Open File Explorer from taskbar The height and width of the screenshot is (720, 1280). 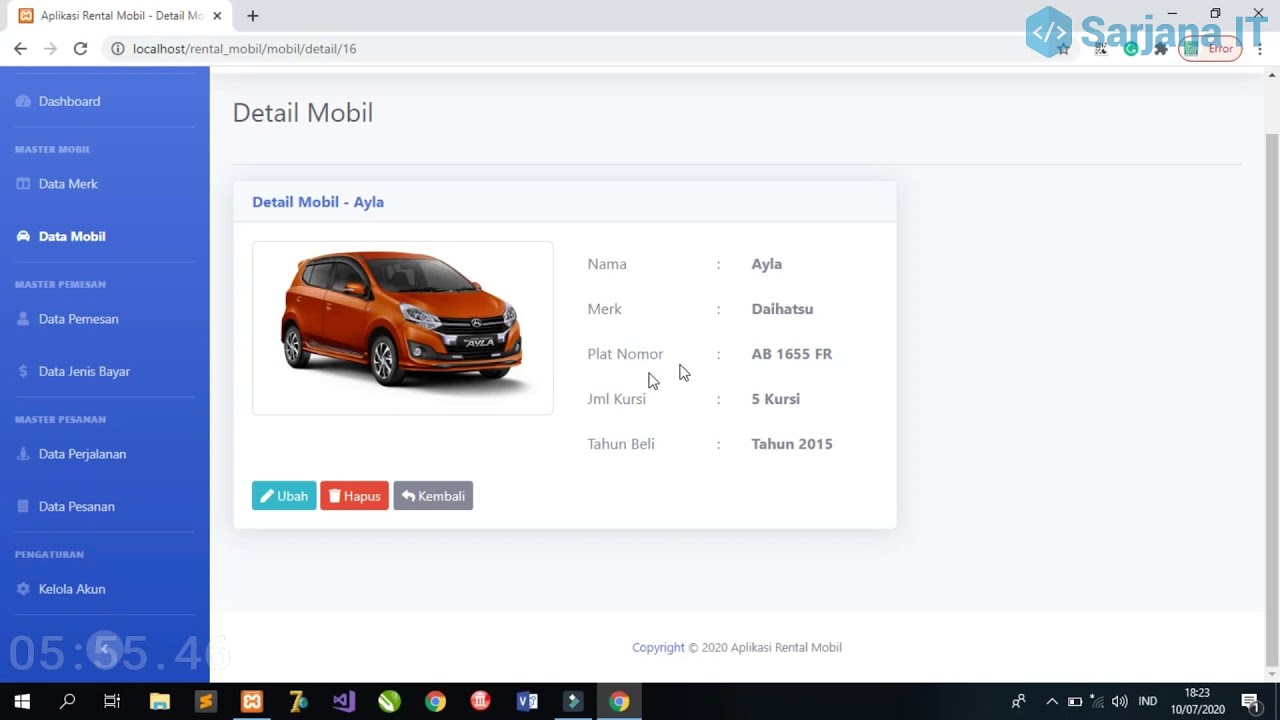coord(160,701)
